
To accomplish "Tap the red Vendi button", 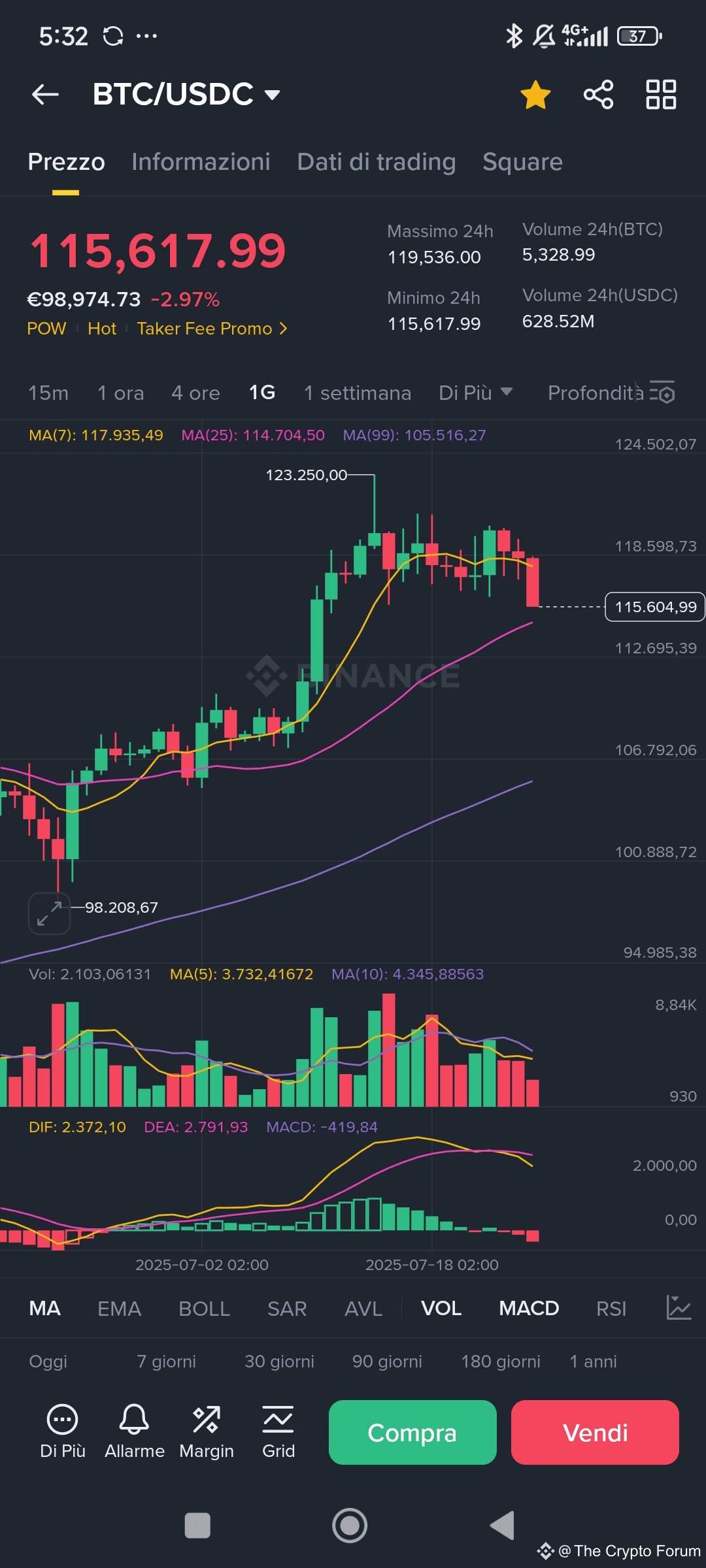I will pyautogui.click(x=595, y=1432).
